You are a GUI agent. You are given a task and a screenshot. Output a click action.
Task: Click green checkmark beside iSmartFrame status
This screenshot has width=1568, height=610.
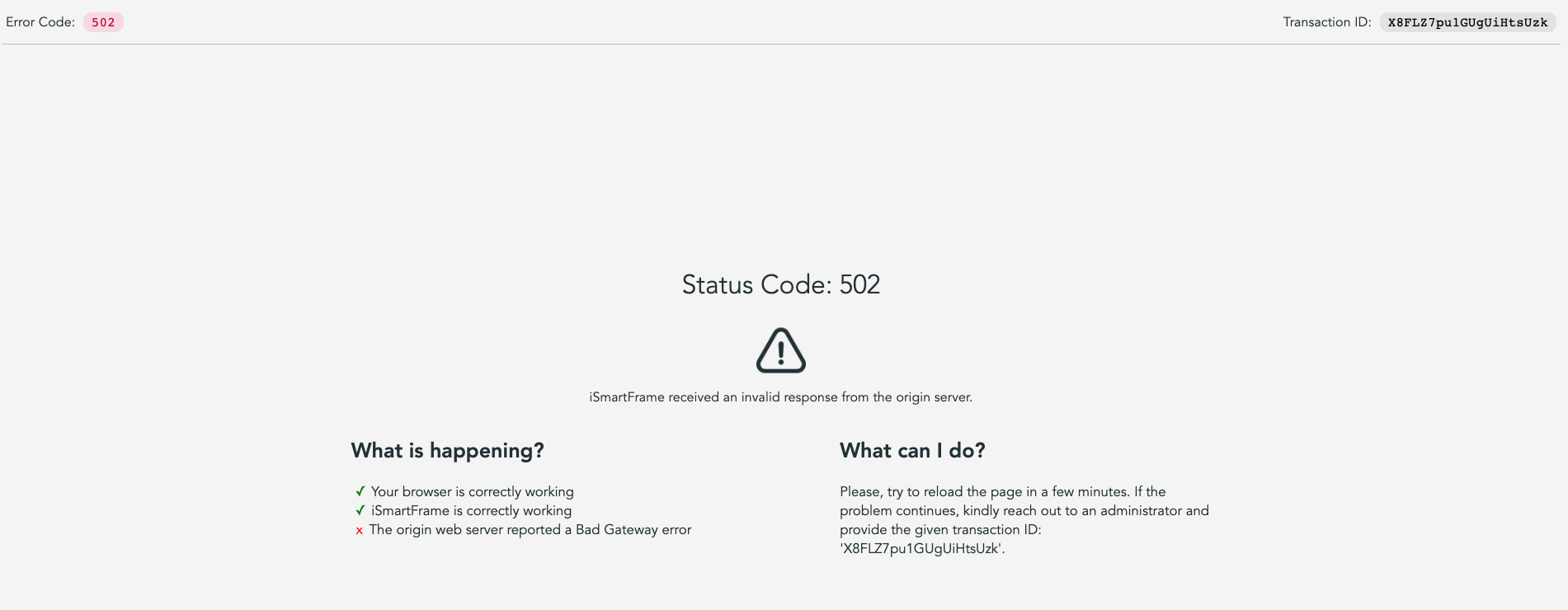(360, 510)
